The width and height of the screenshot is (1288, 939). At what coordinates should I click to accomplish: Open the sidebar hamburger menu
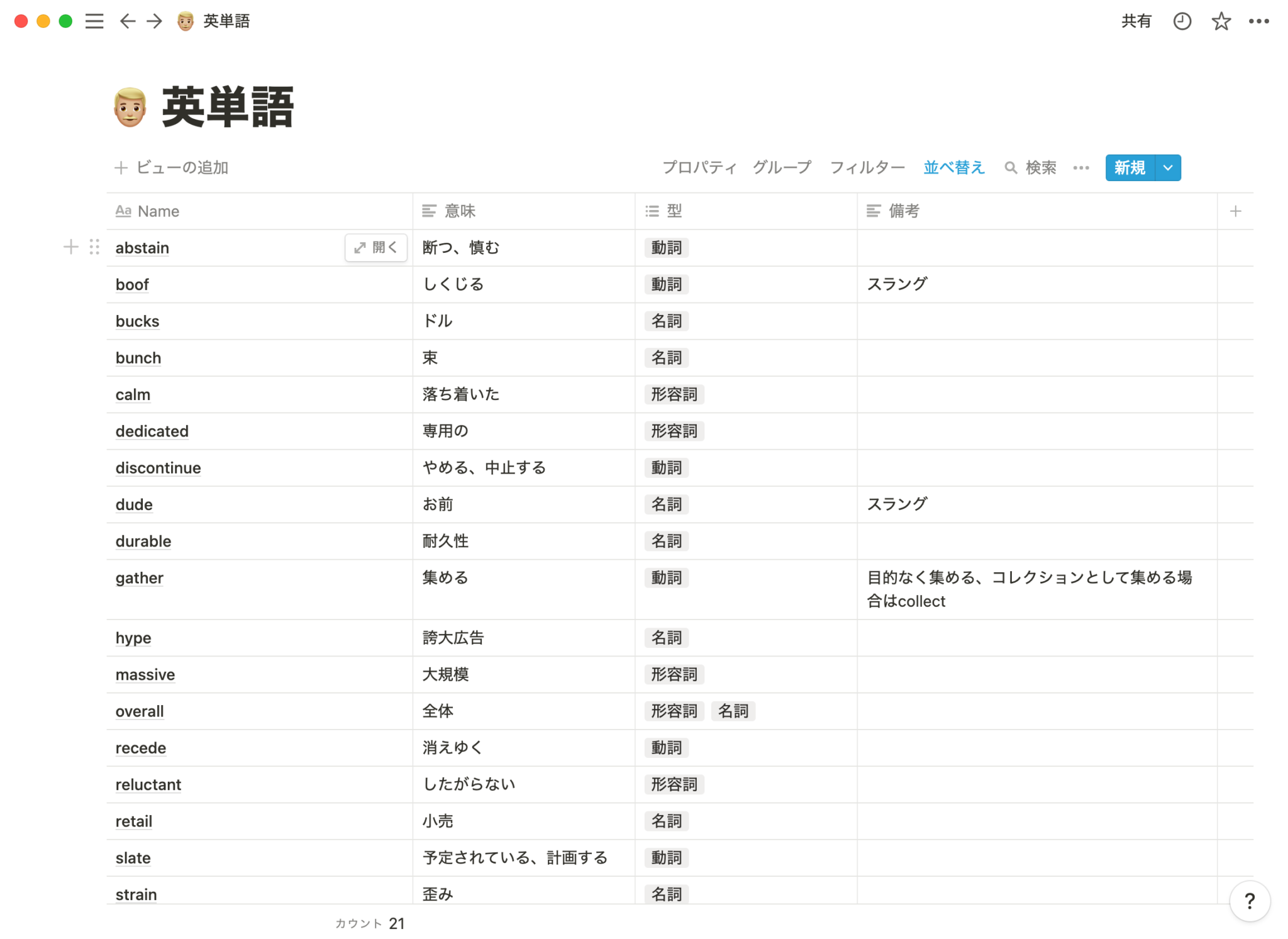[94, 21]
